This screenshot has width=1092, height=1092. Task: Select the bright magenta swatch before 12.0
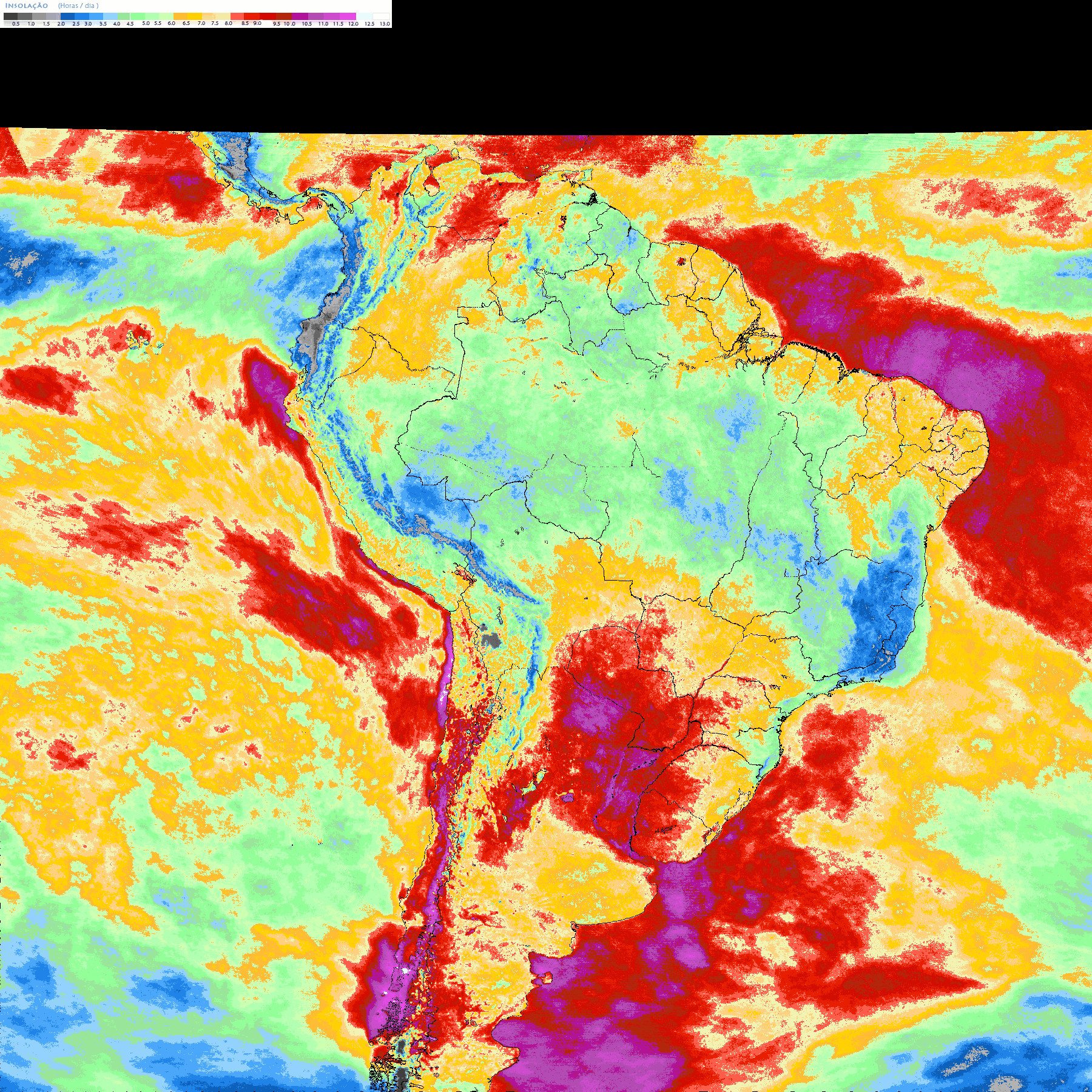pos(348,16)
